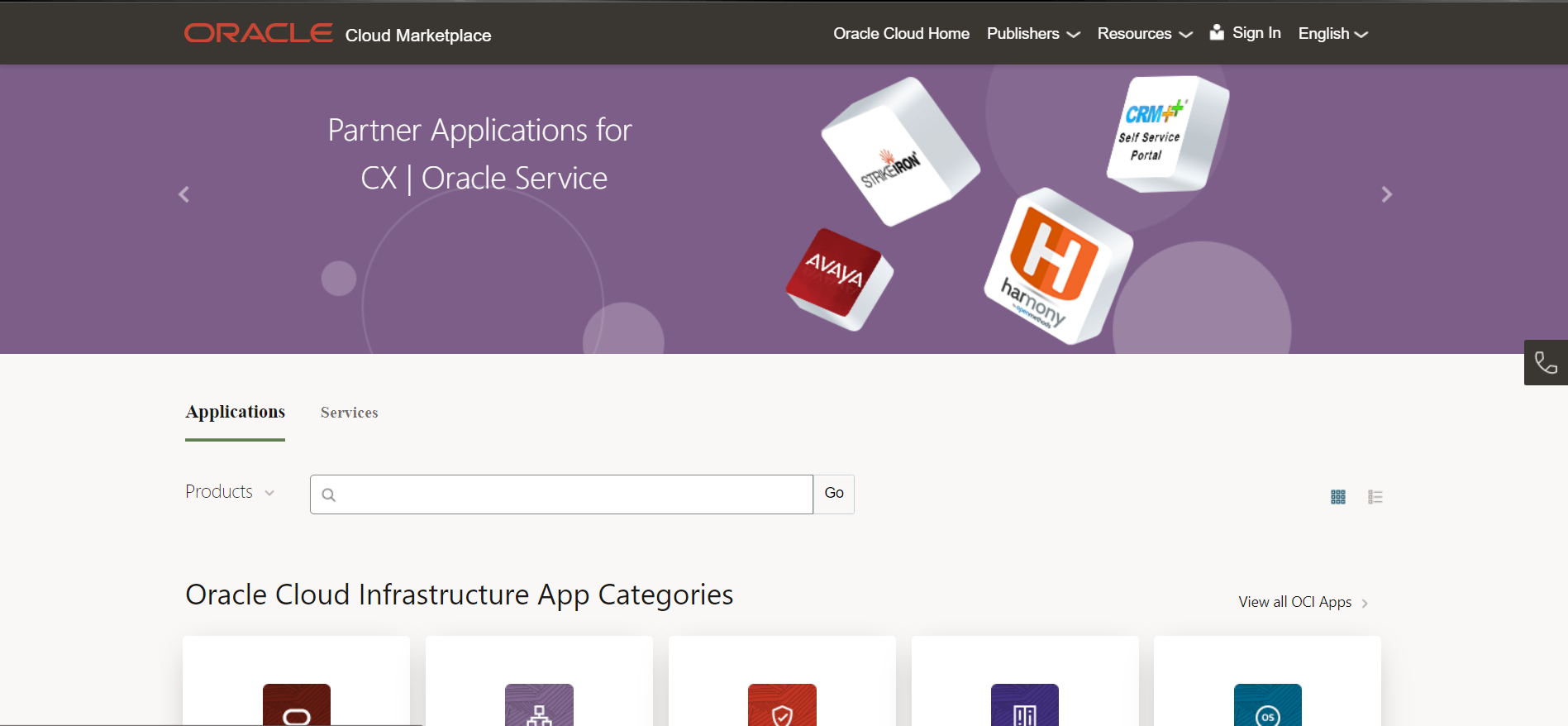Select the Applications tab
Image resolution: width=1568 pixels, height=726 pixels.
tap(235, 412)
